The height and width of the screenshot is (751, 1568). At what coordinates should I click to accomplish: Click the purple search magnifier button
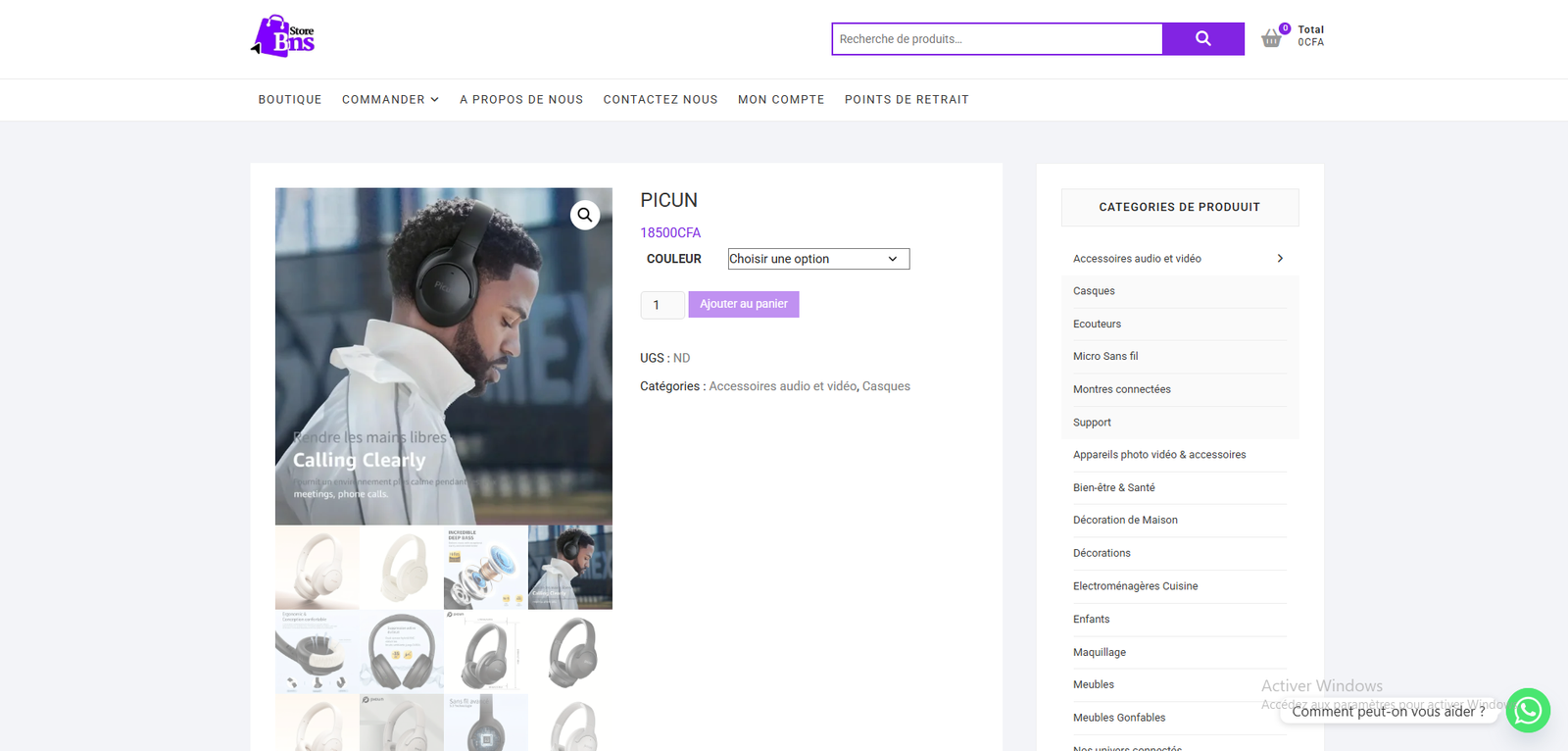click(1202, 39)
